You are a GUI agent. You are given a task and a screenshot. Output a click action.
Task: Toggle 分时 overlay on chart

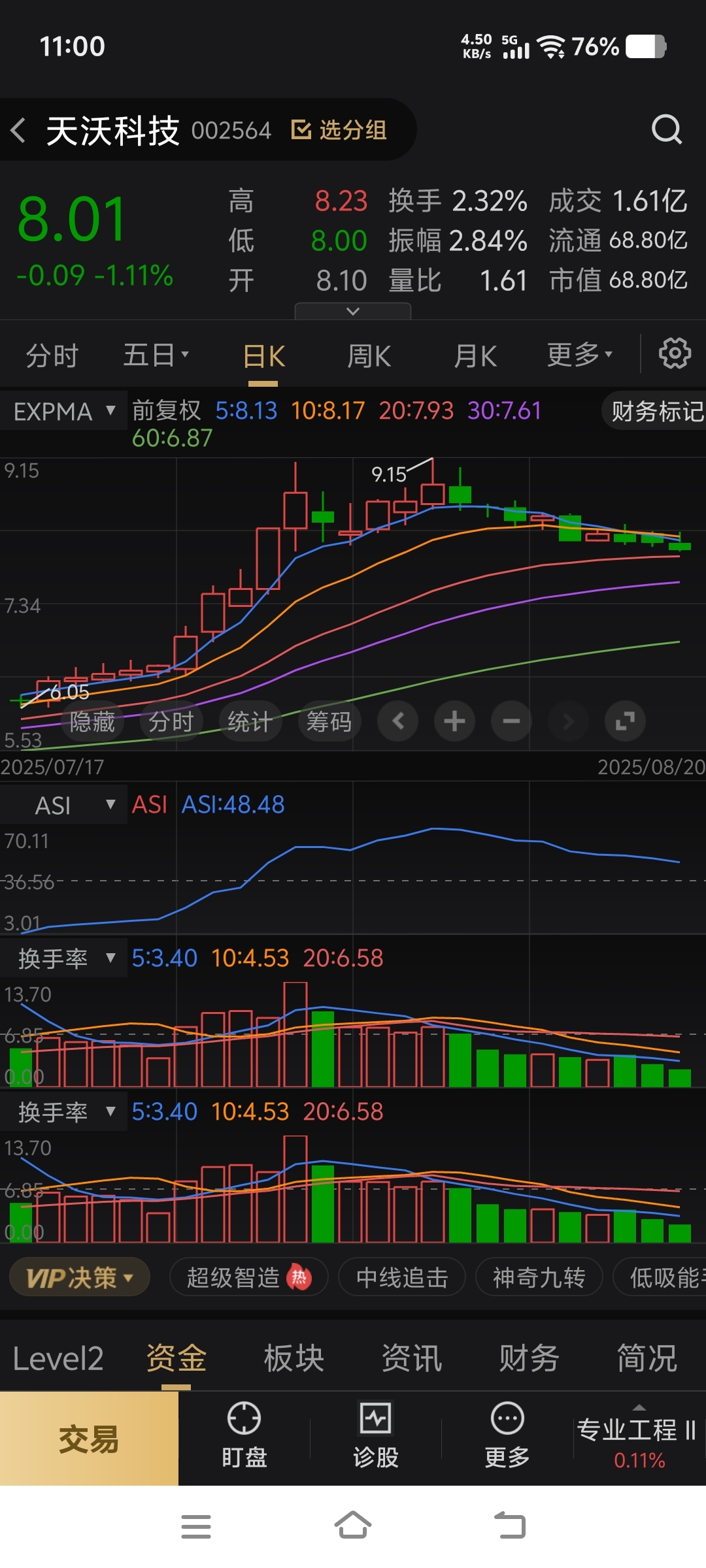[x=171, y=722]
